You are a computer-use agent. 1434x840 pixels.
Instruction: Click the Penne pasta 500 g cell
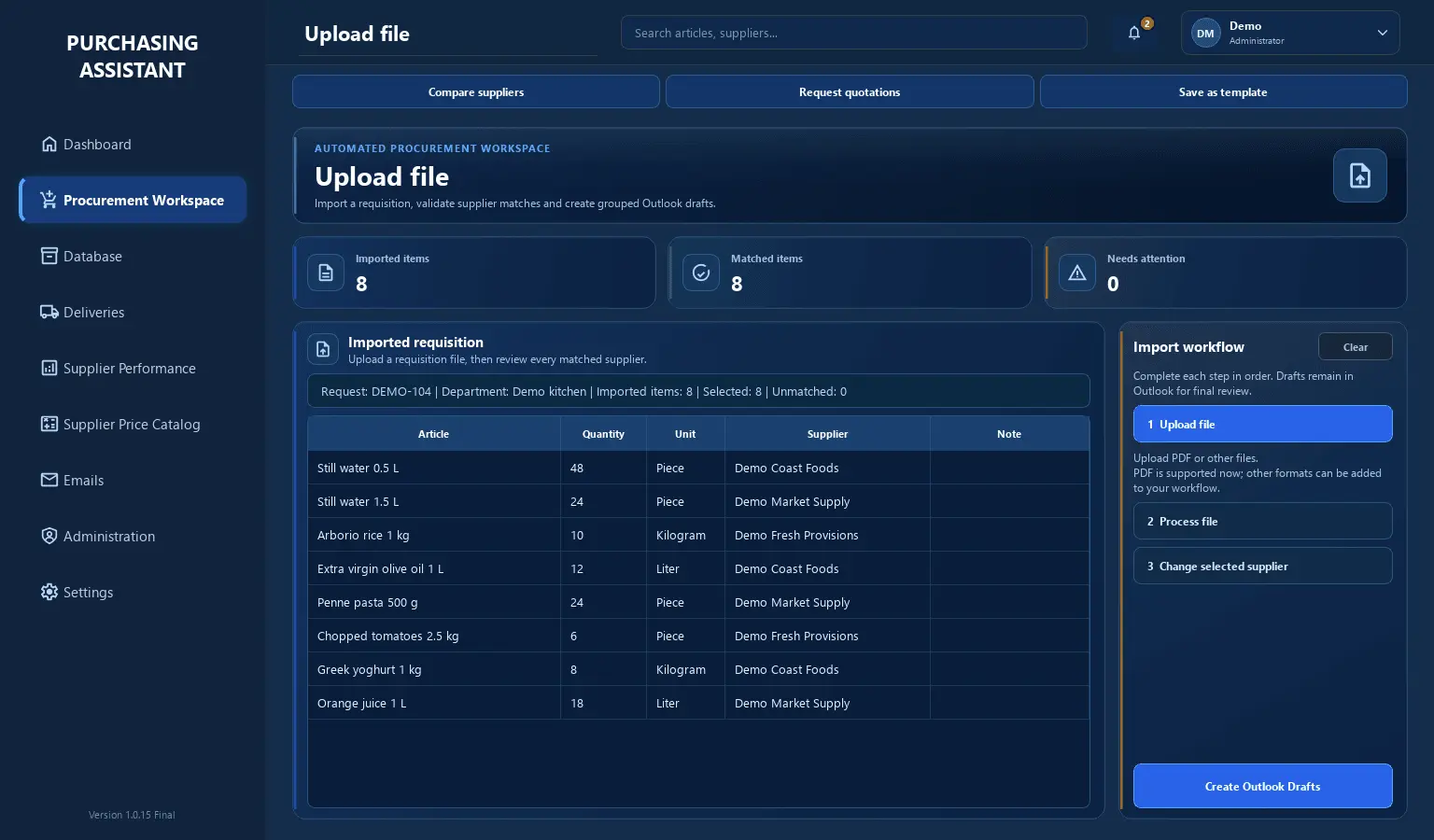434,602
